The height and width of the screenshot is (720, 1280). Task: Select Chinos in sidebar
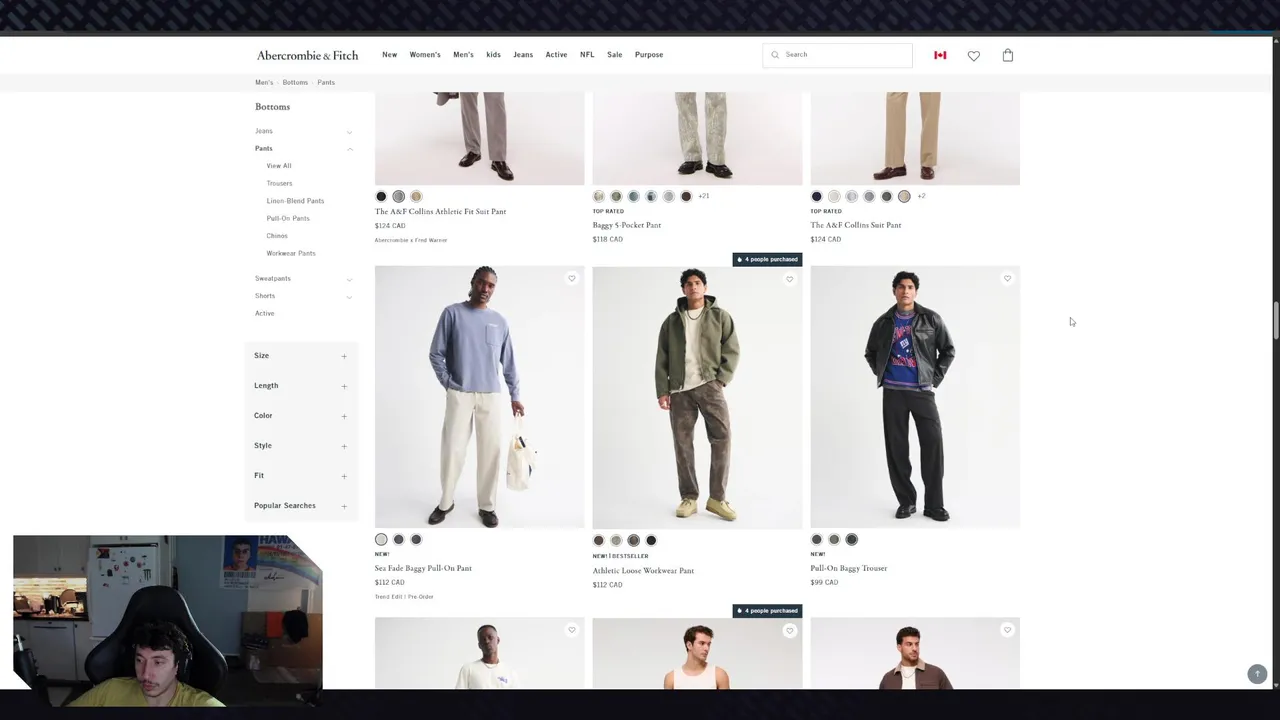point(277,236)
